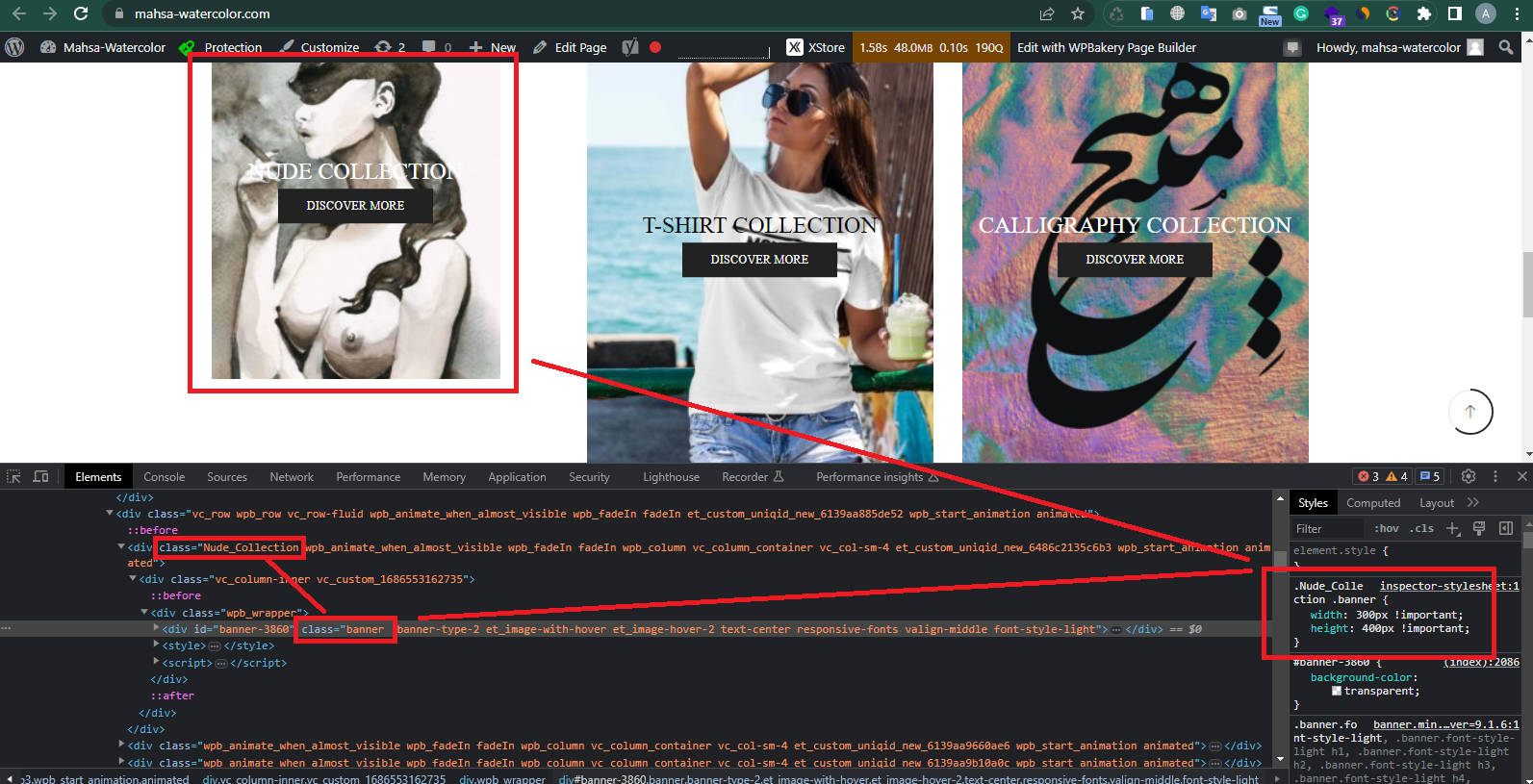Click the scroll-to-top arrow circle
The image size is (1533, 784).
point(1470,411)
